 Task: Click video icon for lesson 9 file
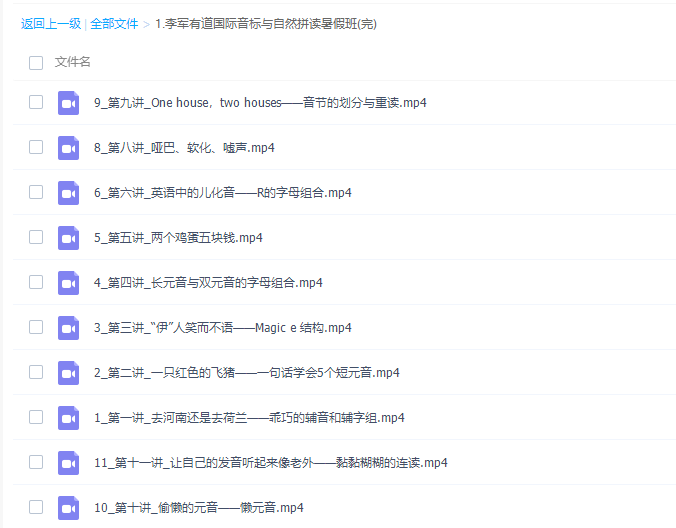pos(68,102)
